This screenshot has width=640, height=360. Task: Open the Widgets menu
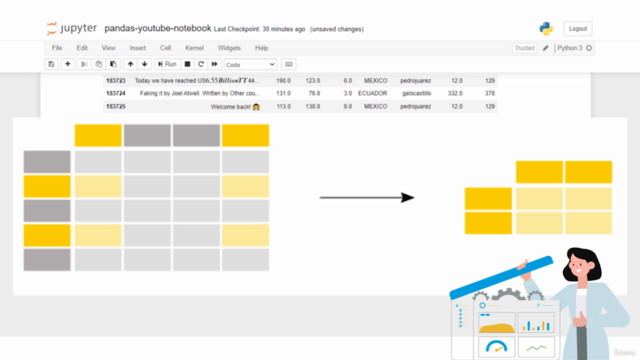[x=229, y=48]
